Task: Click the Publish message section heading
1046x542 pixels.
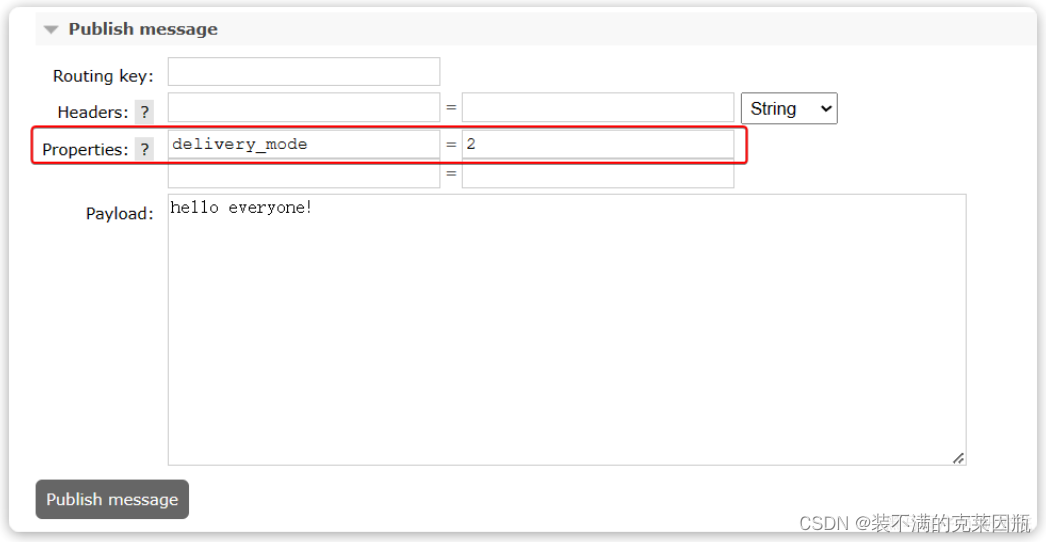Action: (x=143, y=30)
